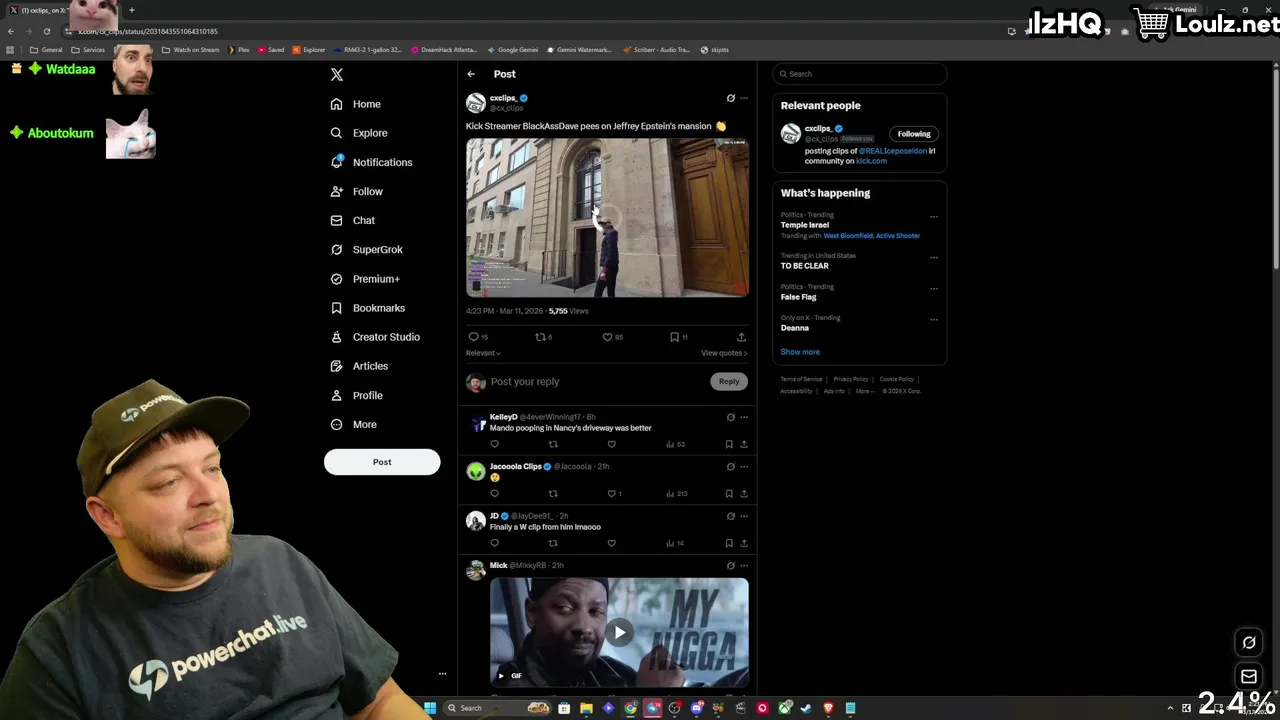Image resolution: width=1280 pixels, height=720 pixels.
Task: Open options for Temple Israel trend
Action: pos(934,217)
